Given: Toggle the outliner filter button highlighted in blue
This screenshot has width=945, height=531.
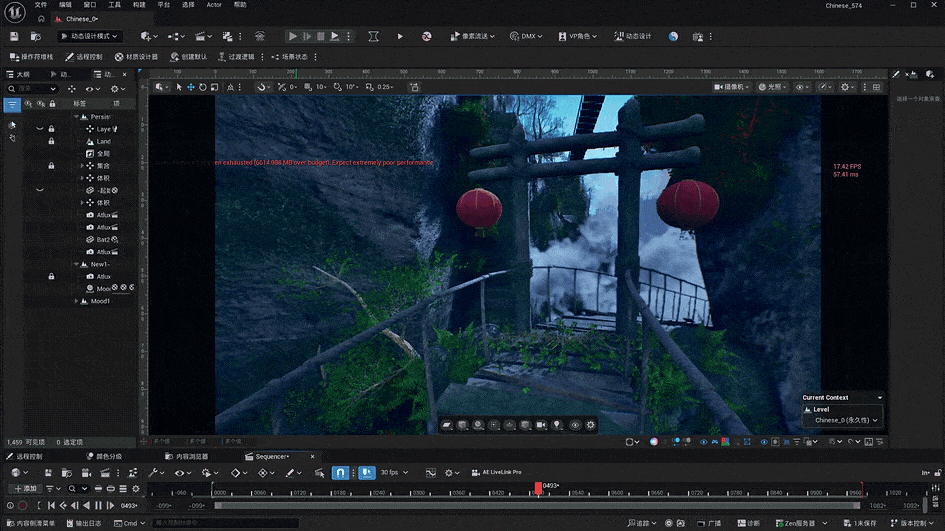Looking at the screenshot, I should click(x=12, y=105).
